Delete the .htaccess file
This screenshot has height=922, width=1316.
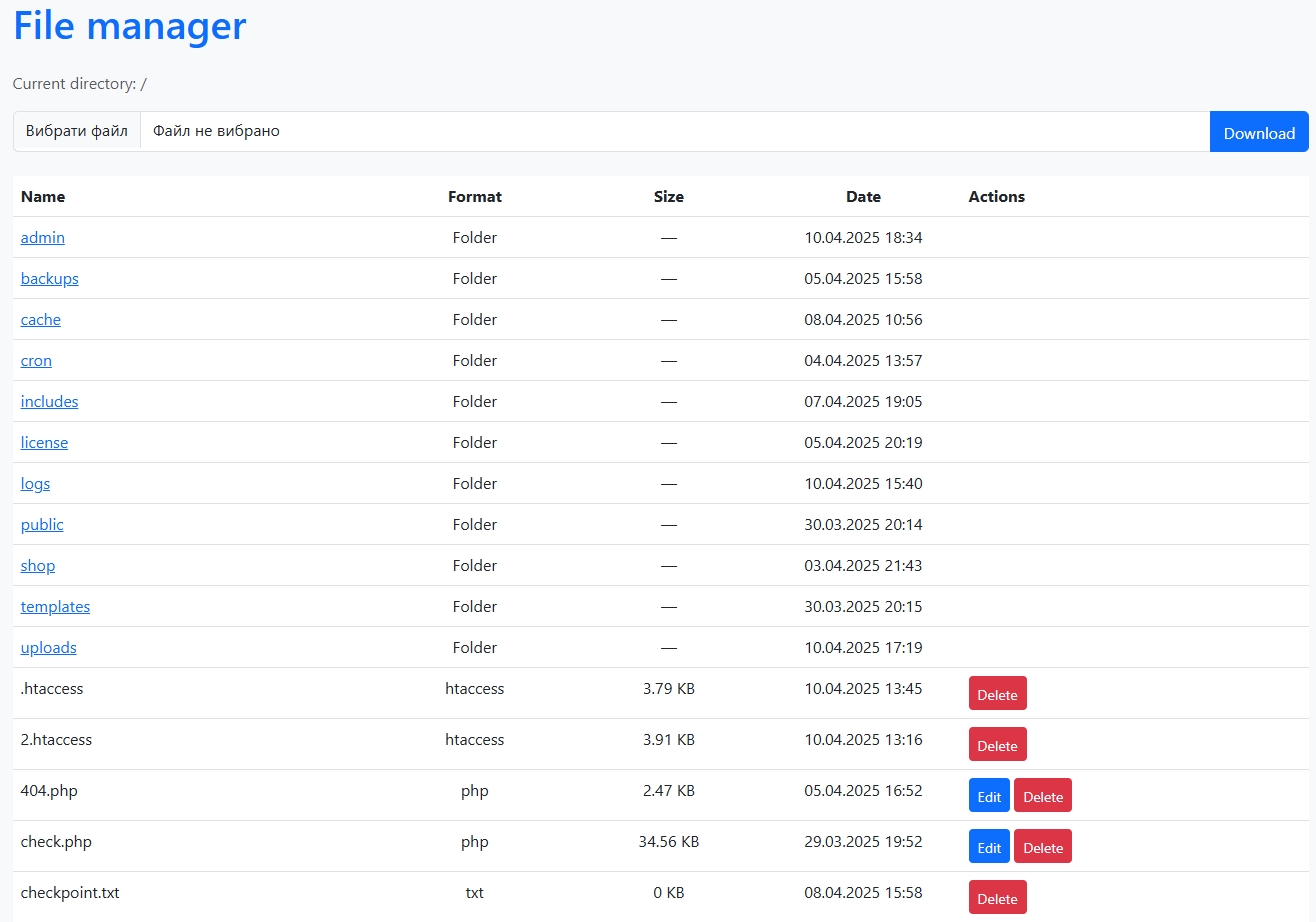click(x=997, y=694)
